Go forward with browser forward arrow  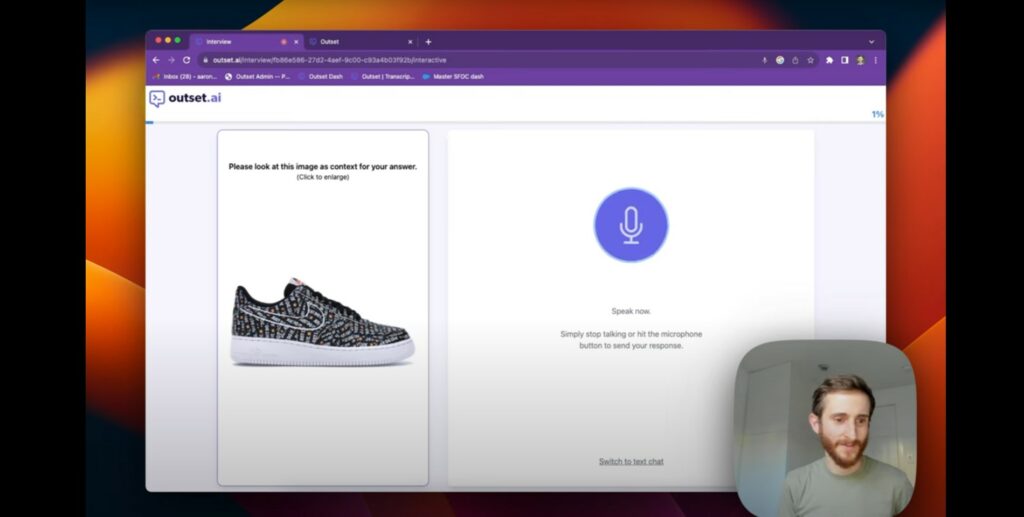point(171,60)
